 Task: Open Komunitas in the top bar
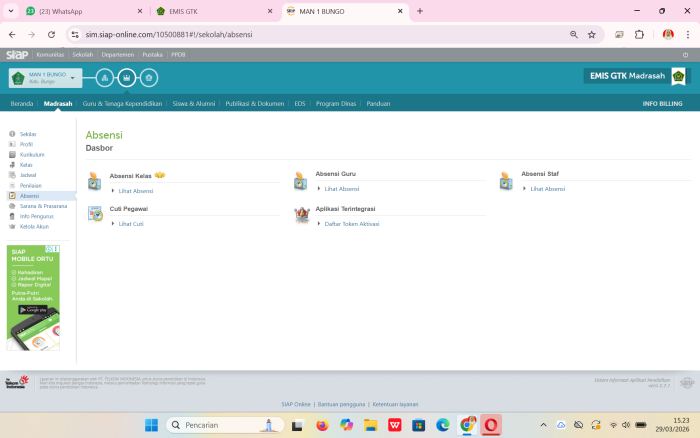[x=50, y=55]
